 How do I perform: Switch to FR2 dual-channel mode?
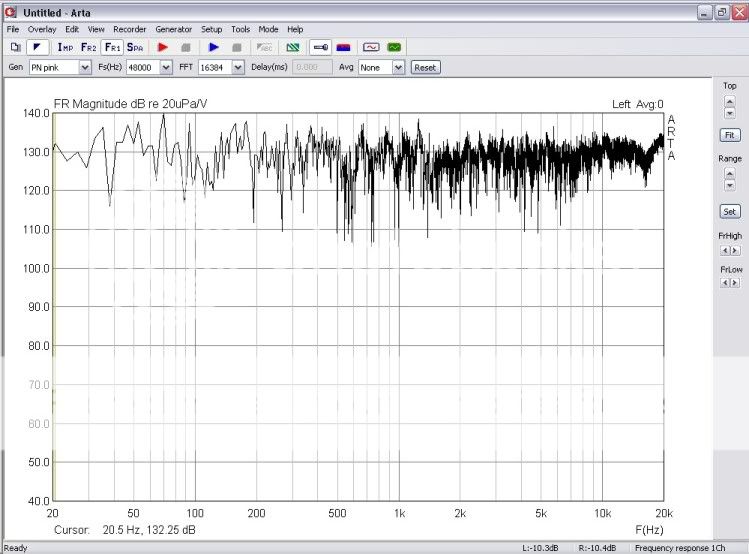[89, 47]
